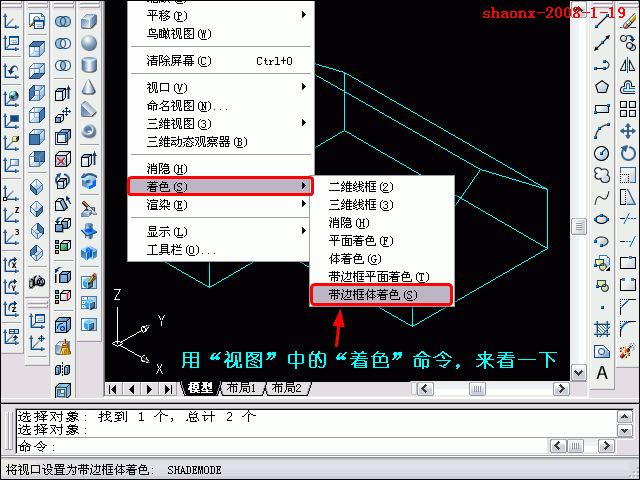Screen dimensions: 640x480
Task: Click the Erase modify tool
Action: click(628, 21)
